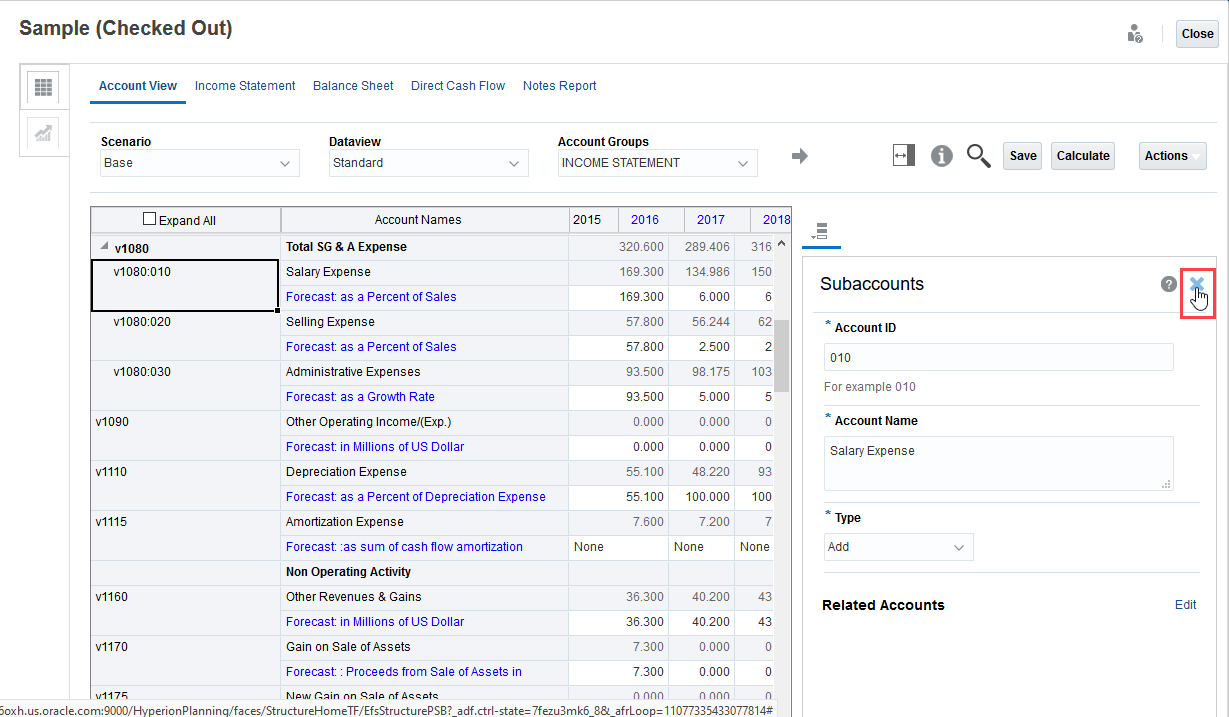Open the Dataview dropdown
Viewport: 1229px width, 717px height.
coord(428,163)
